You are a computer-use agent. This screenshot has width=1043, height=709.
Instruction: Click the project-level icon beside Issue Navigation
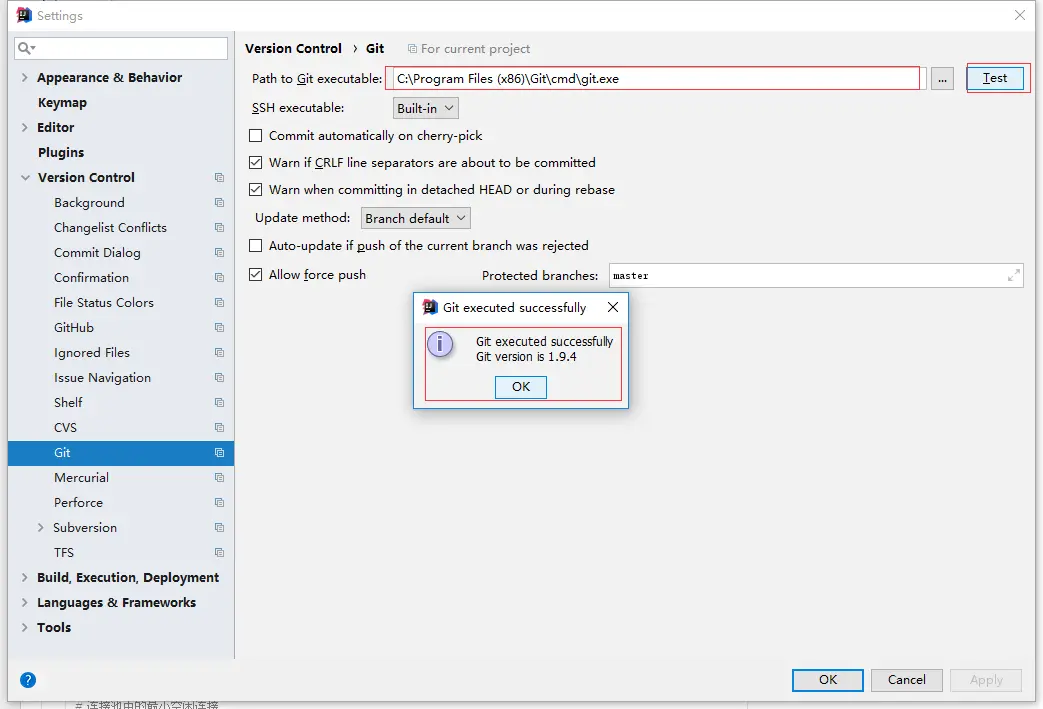pyautogui.click(x=220, y=378)
